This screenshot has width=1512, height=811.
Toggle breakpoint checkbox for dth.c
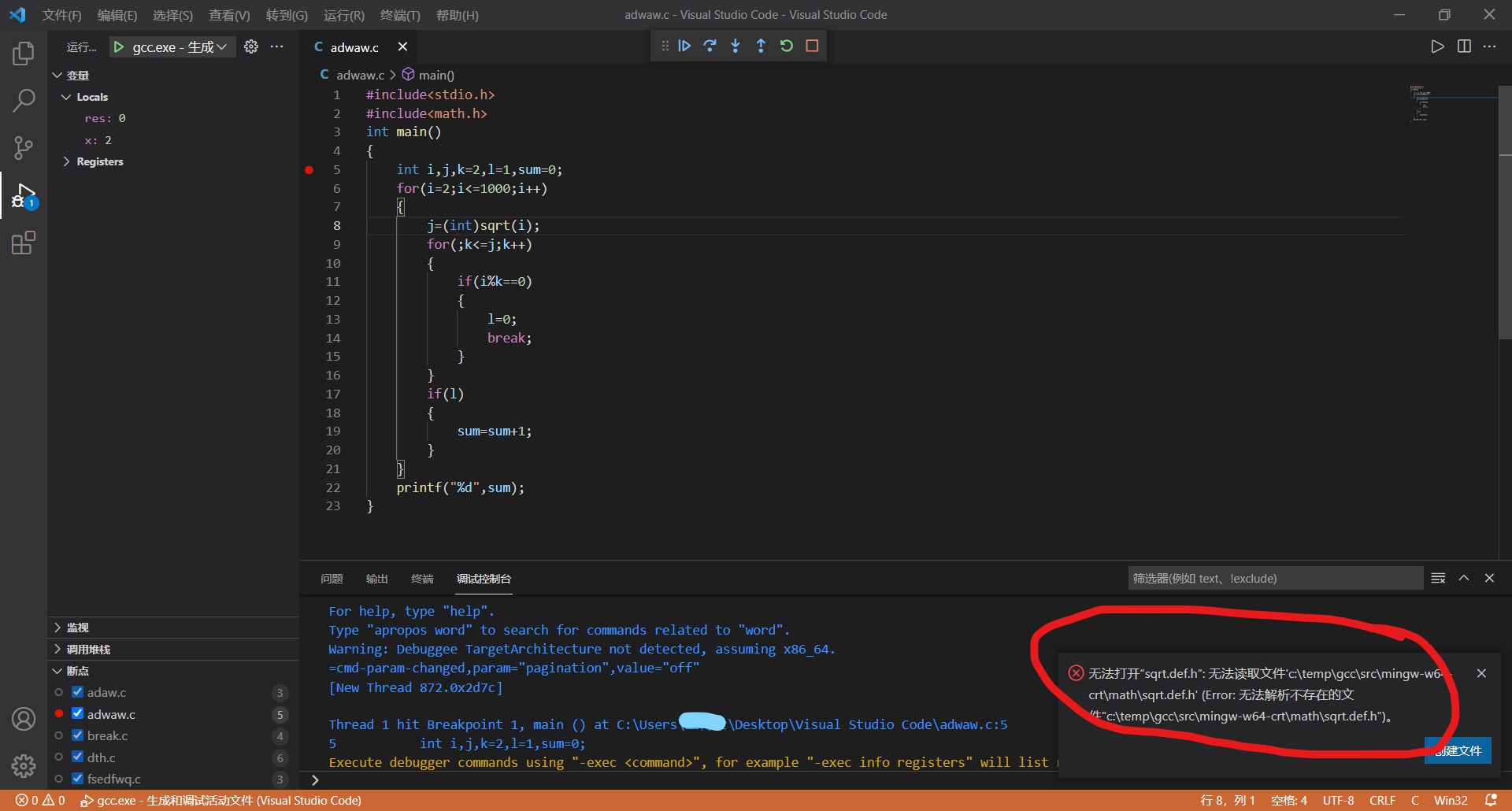click(77, 757)
